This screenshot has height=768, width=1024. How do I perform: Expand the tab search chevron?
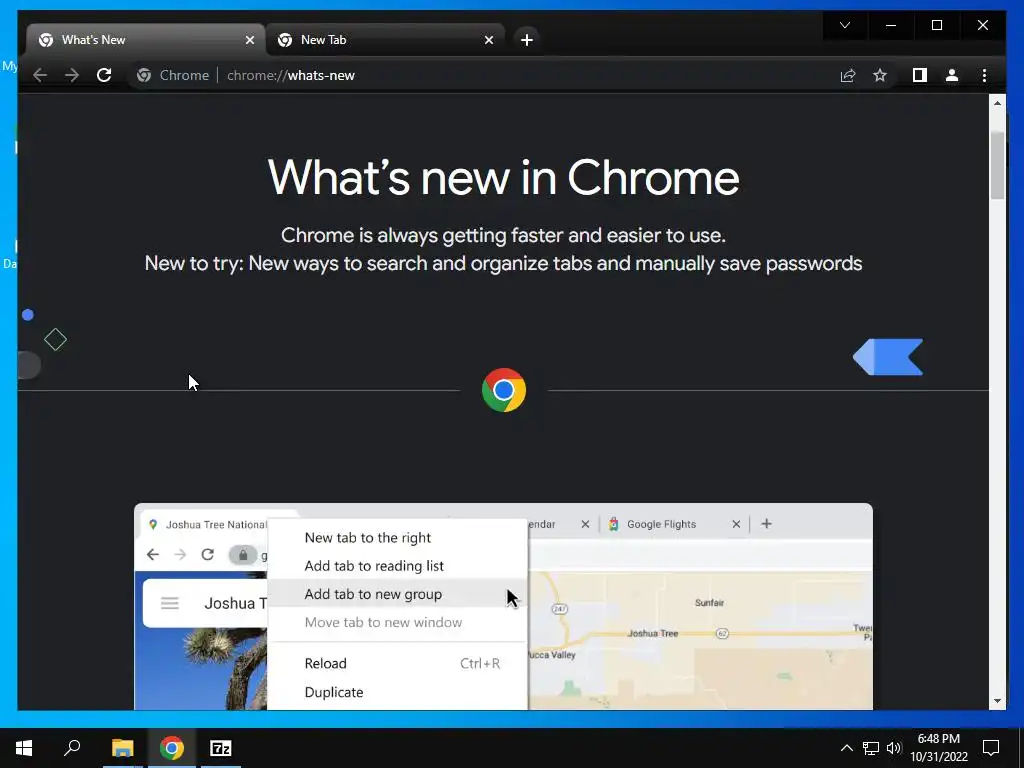(845, 25)
